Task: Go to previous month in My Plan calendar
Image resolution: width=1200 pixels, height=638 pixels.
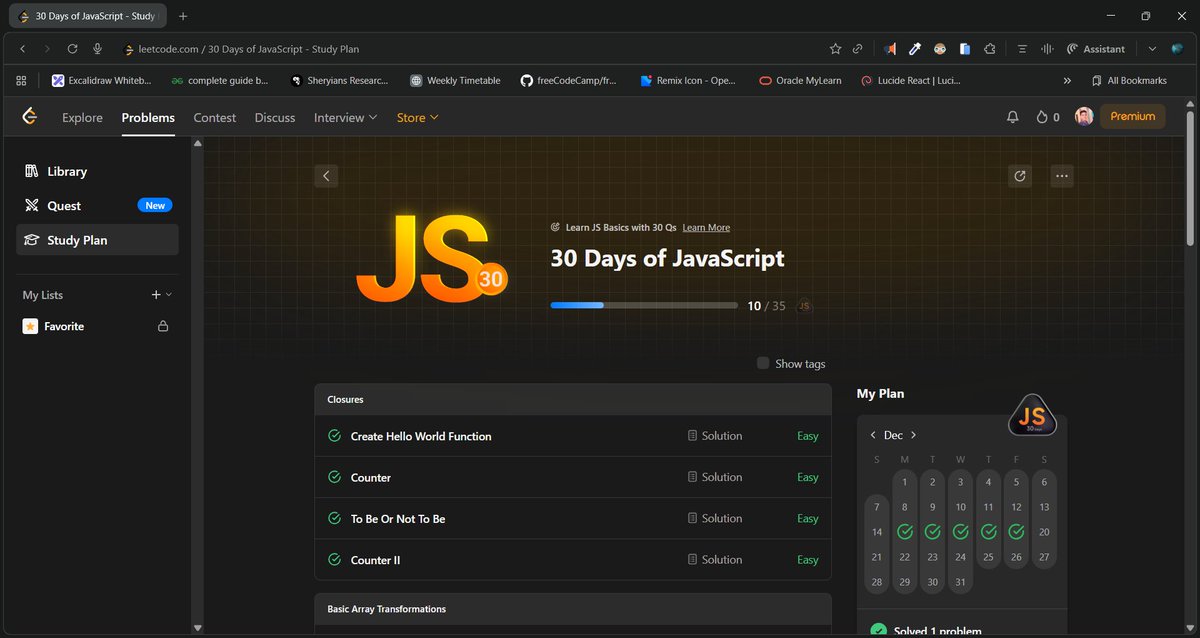Action: tap(873, 435)
